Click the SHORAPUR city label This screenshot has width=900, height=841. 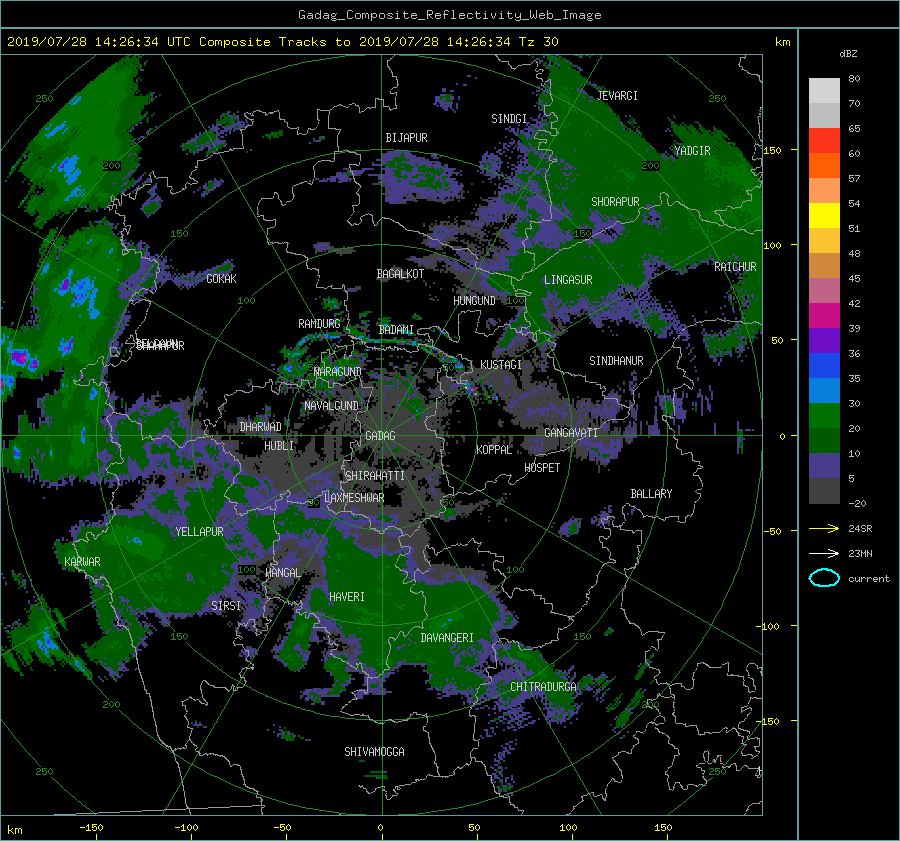pos(615,202)
